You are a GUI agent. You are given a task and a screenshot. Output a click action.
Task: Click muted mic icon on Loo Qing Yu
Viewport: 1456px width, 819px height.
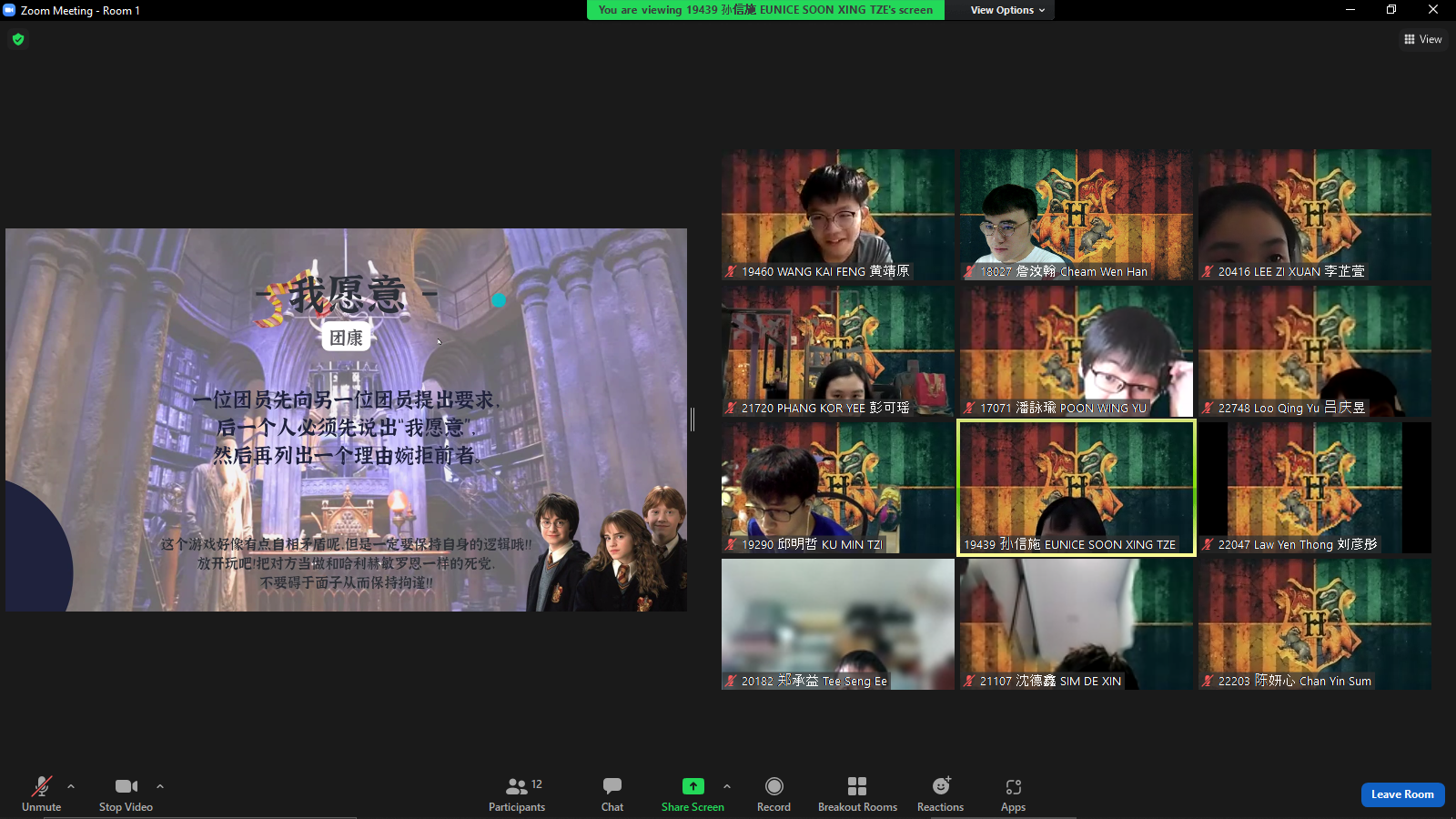click(x=1208, y=408)
